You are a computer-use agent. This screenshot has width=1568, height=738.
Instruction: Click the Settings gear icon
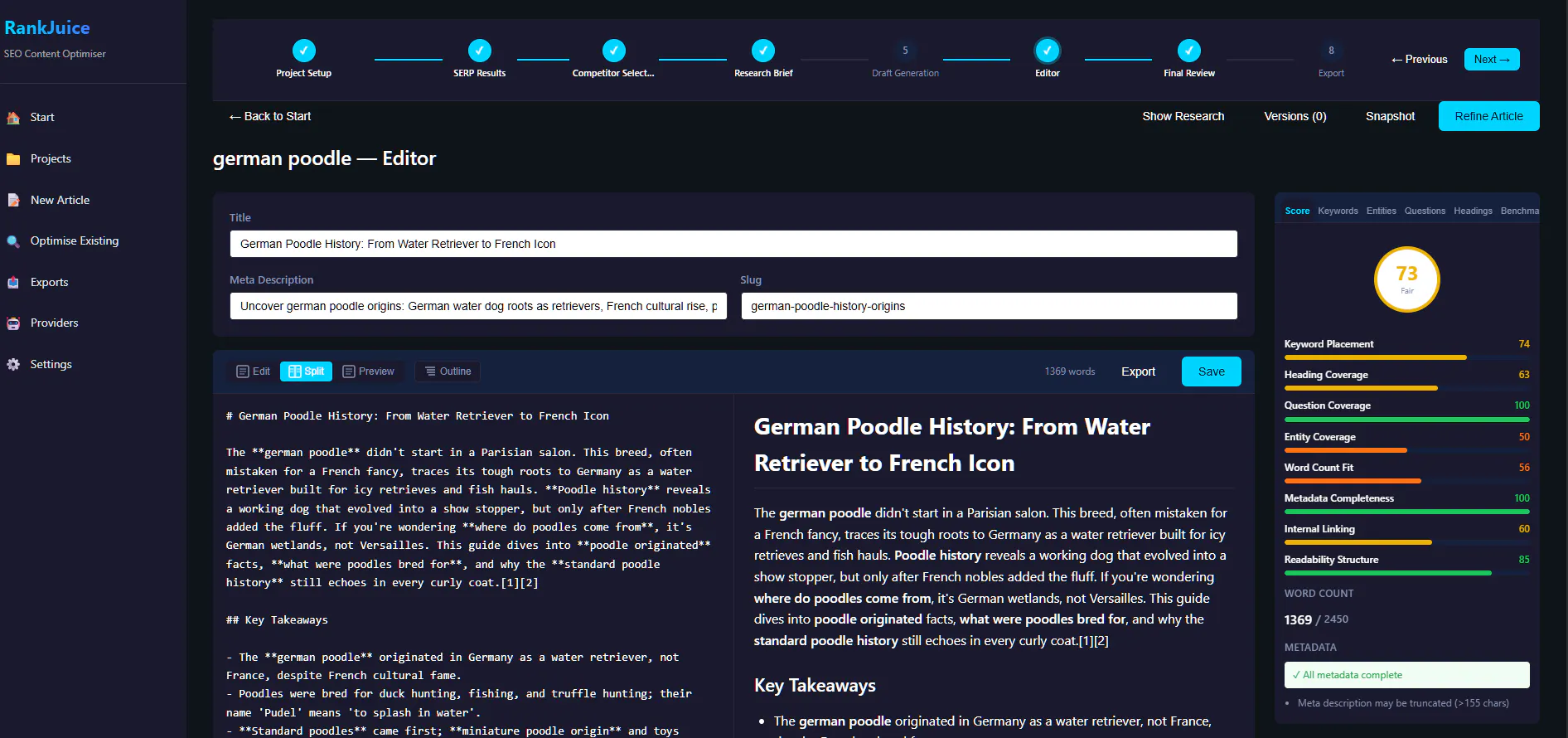13,365
